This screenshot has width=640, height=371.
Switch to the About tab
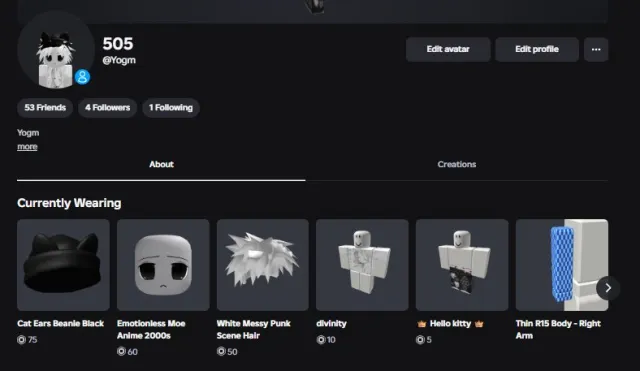click(x=161, y=164)
